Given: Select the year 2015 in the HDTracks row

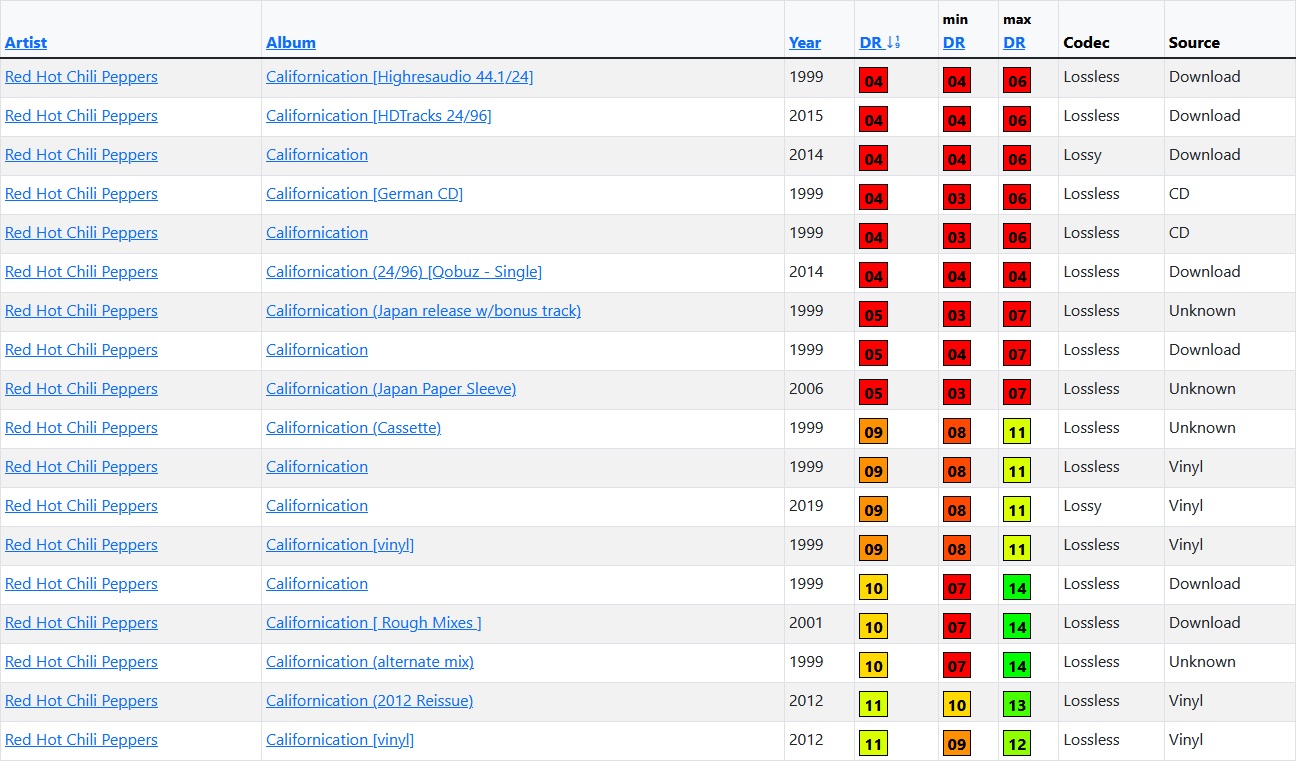Looking at the screenshot, I should pyautogui.click(x=806, y=116).
